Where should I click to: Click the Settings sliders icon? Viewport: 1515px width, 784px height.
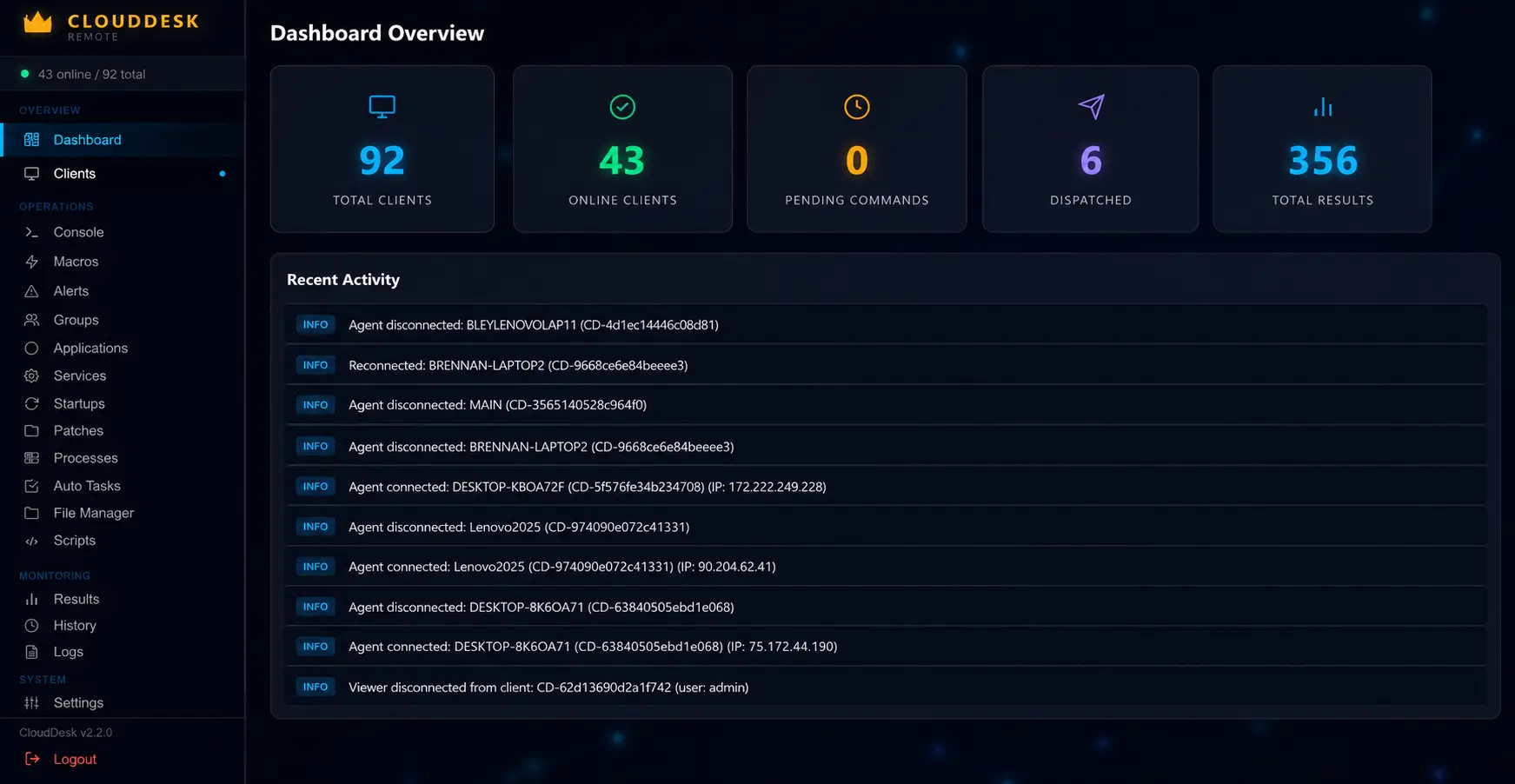pyautogui.click(x=32, y=702)
